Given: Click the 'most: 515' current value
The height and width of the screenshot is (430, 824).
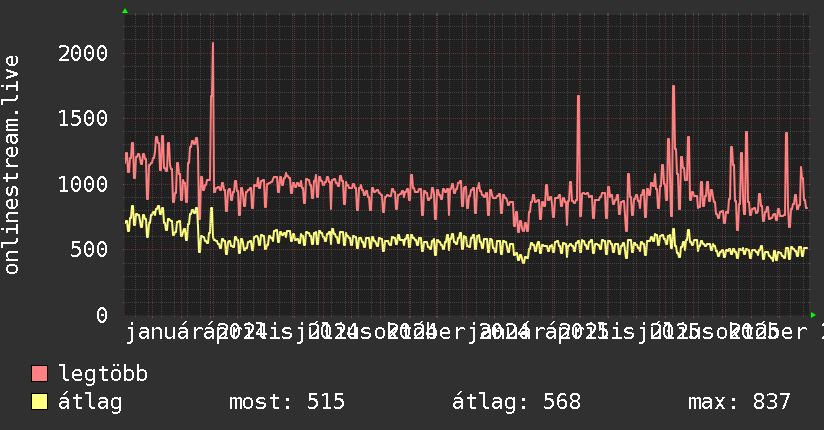Looking at the screenshot, I should coord(287,402).
